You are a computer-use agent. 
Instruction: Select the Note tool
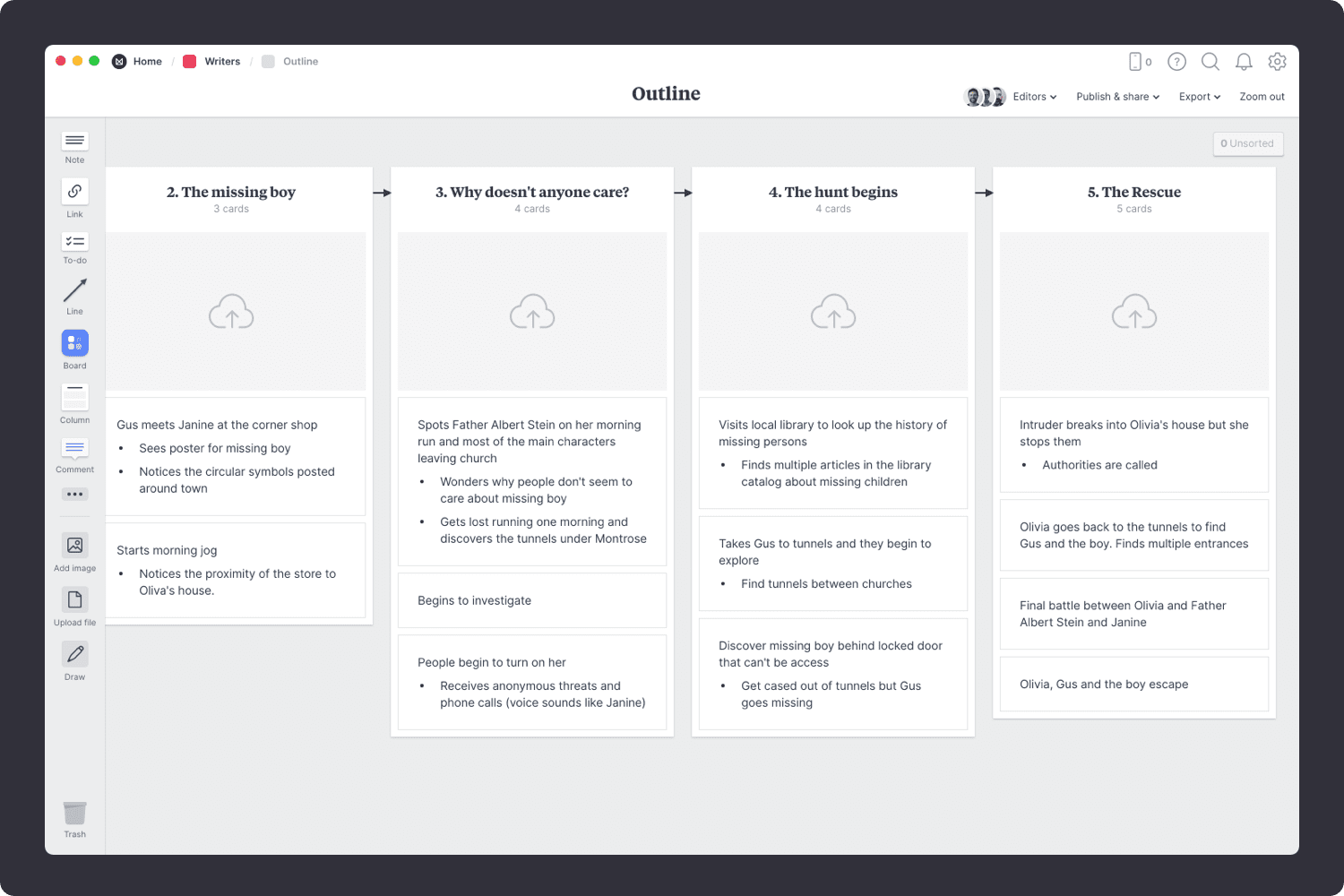75,148
